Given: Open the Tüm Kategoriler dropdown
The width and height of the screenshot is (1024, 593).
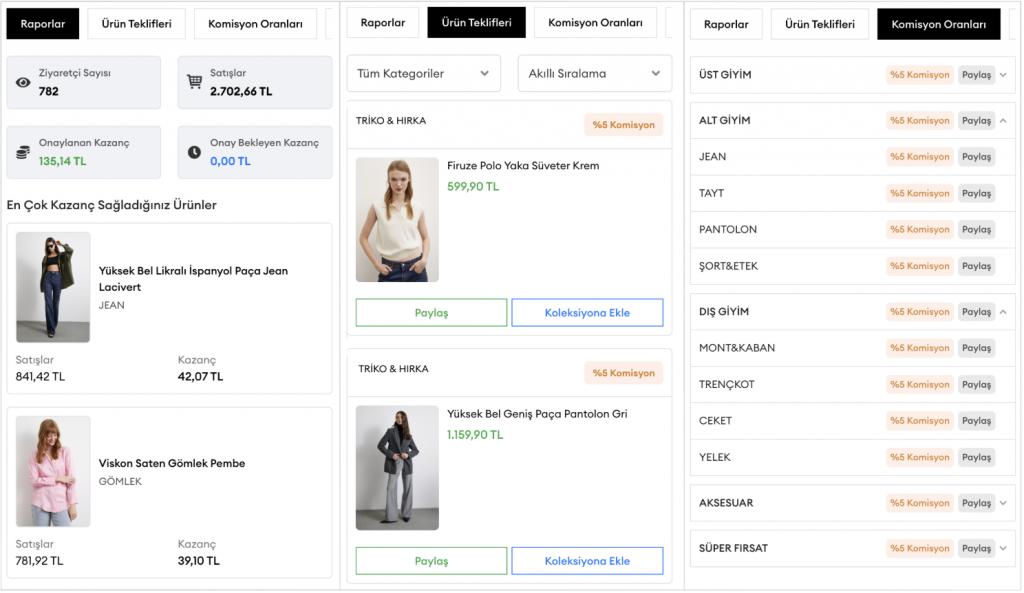Looking at the screenshot, I should point(423,73).
